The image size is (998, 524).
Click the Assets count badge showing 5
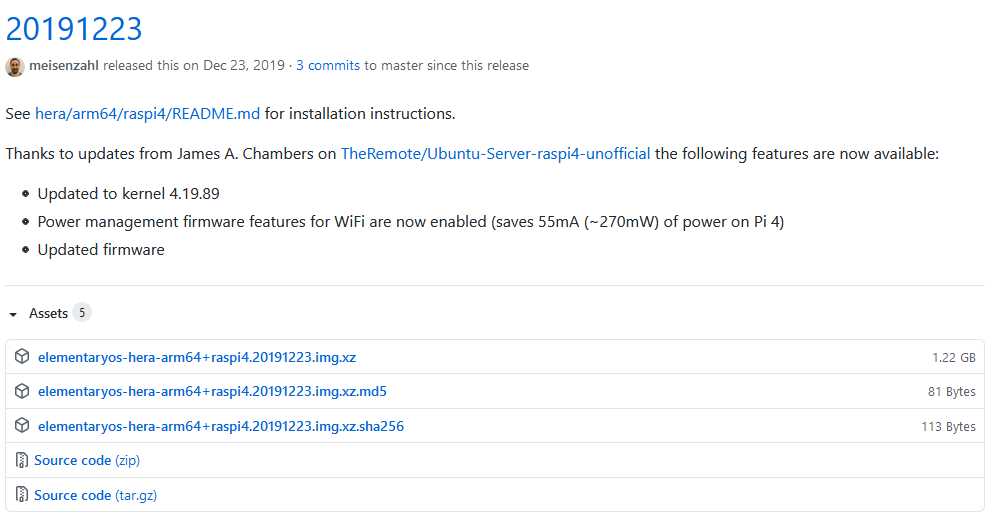click(x=81, y=313)
